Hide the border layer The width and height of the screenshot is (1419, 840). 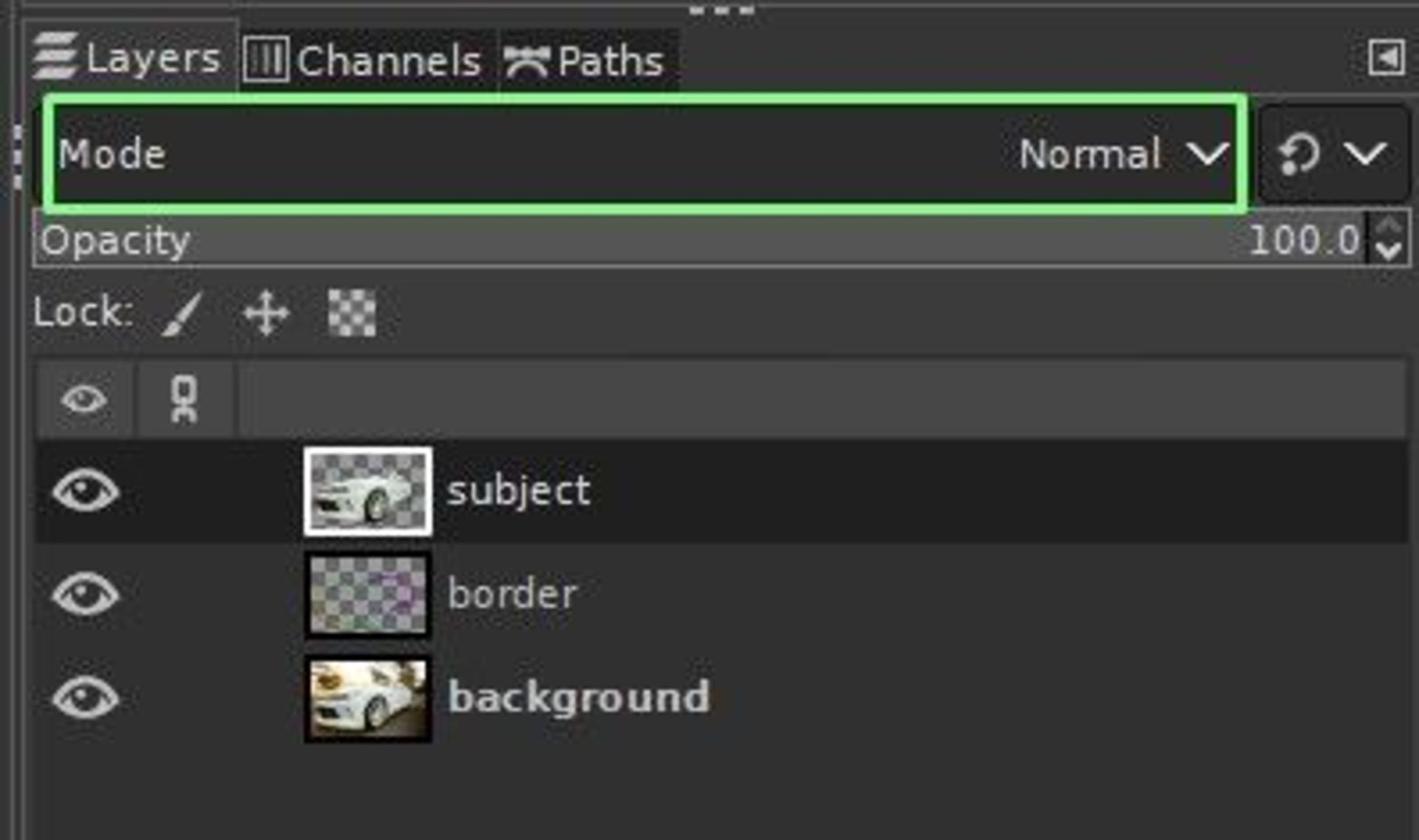click(85, 594)
